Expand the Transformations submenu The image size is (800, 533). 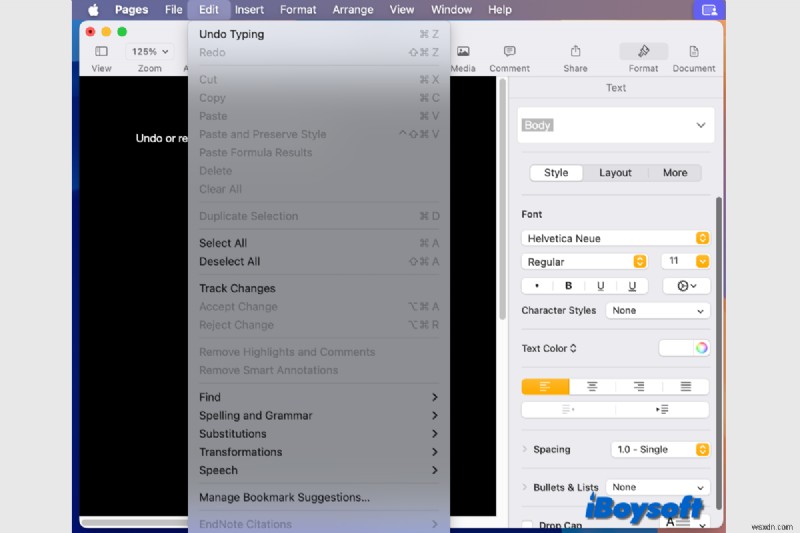coord(319,452)
